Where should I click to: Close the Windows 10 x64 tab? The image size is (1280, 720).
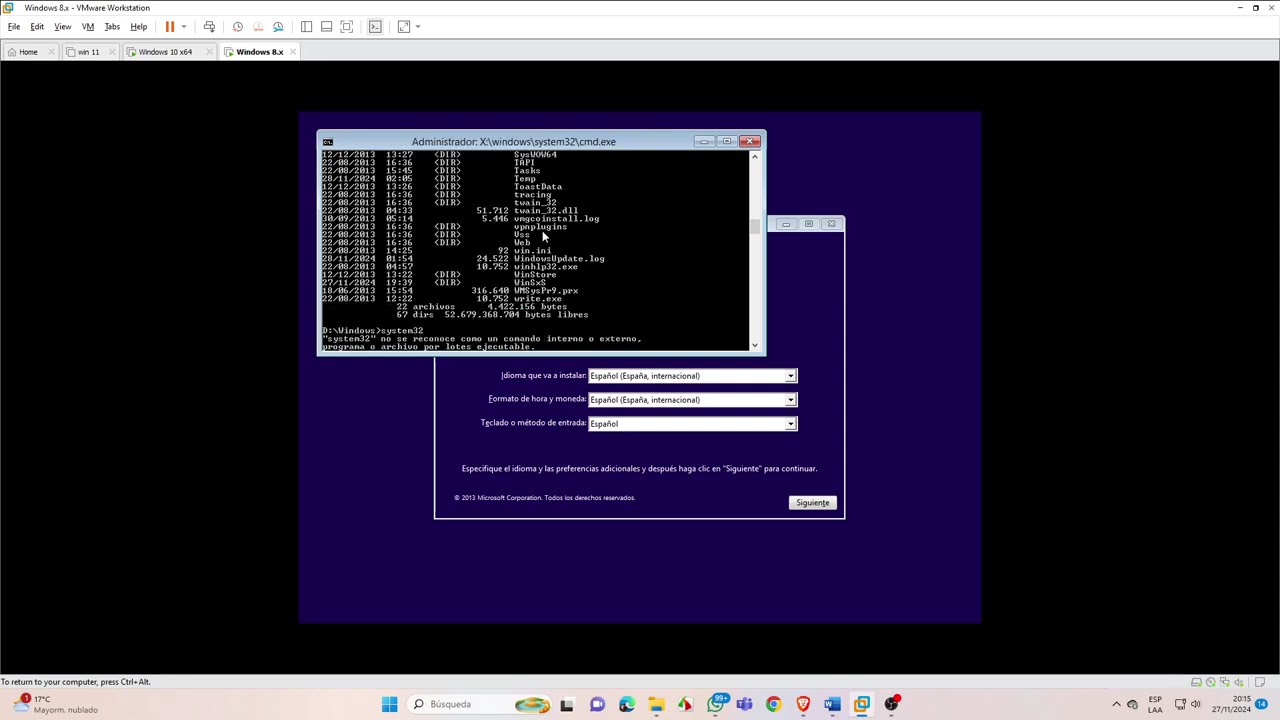(209, 52)
